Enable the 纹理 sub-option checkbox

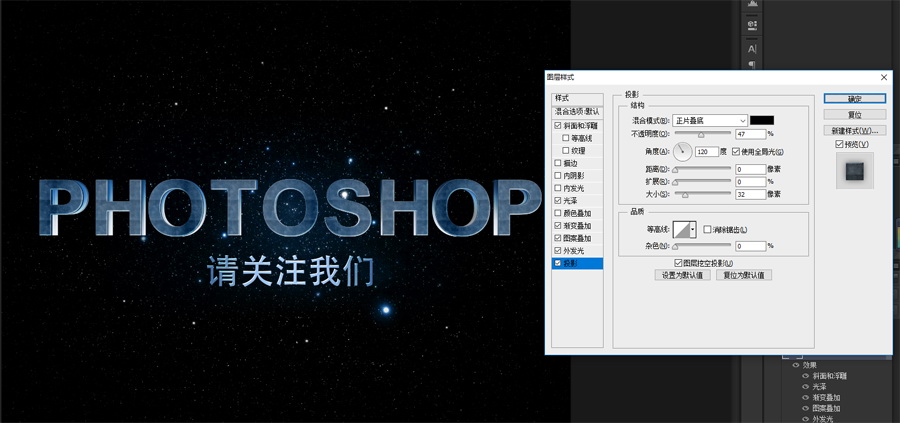point(566,150)
